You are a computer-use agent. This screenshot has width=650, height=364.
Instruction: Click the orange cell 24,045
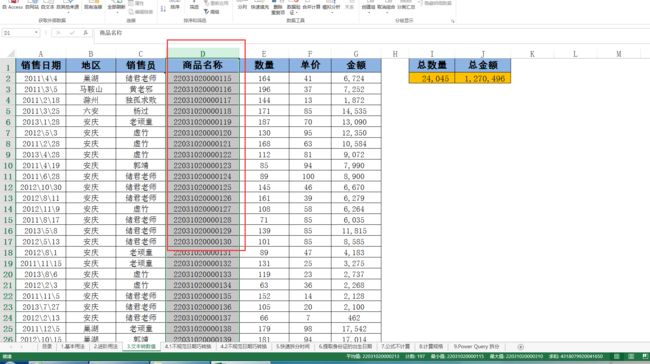(432, 78)
